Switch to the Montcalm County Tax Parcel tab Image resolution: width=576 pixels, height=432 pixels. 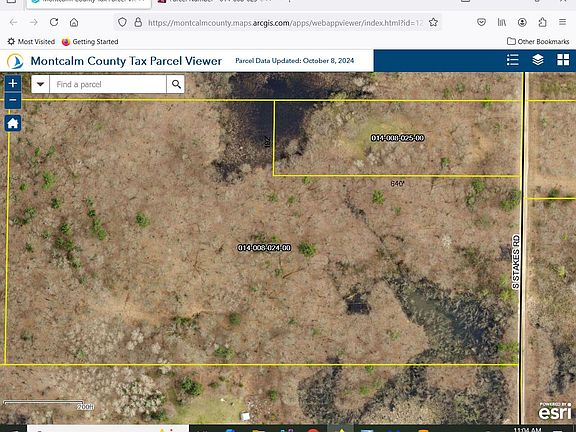coord(88,2)
